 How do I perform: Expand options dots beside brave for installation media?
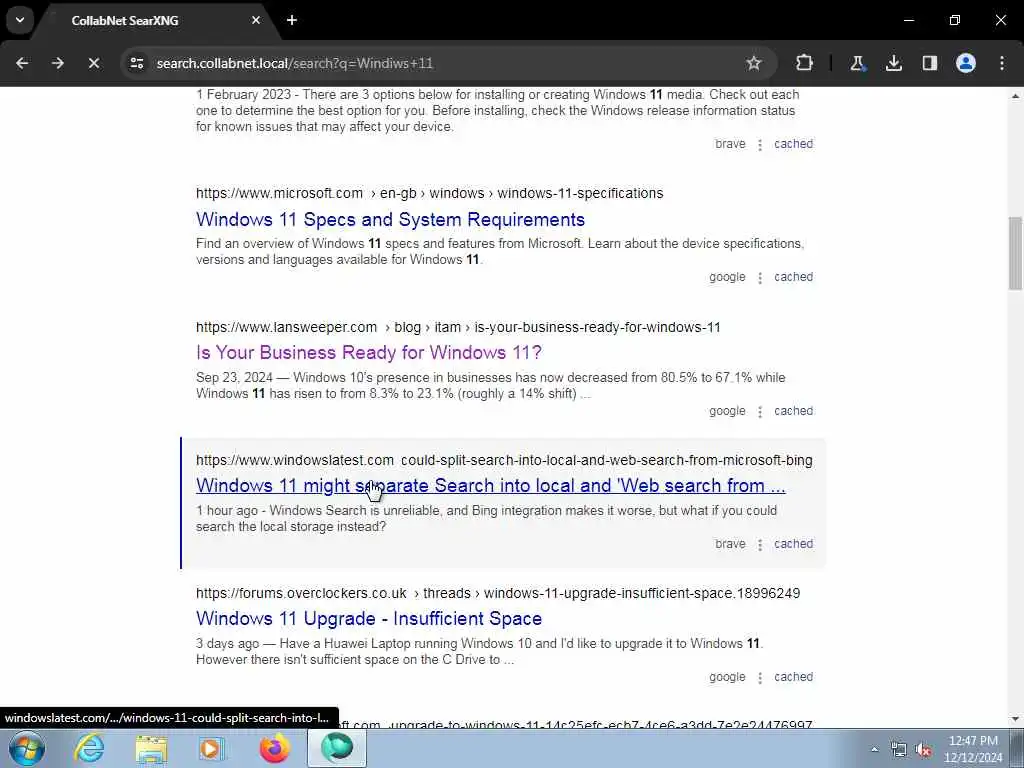pyautogui.click(x=760, y=145)
